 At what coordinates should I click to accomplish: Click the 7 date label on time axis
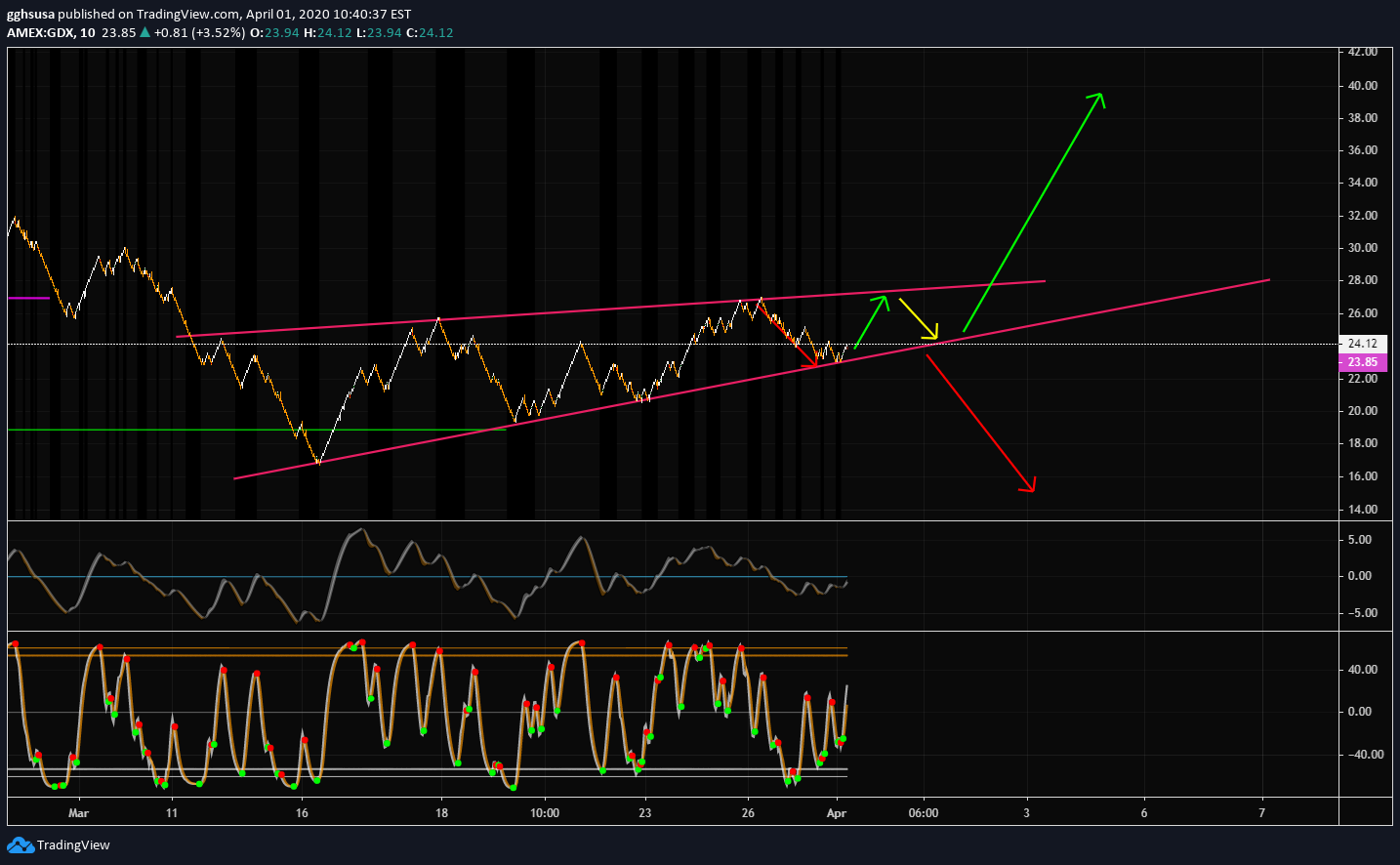pyautogui.click(x=1261, y=813)
